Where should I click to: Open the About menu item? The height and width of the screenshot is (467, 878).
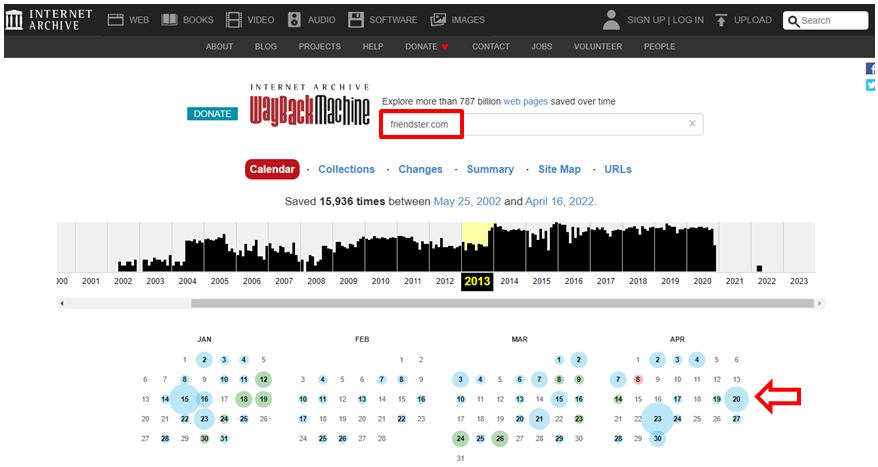pos(219,46)
